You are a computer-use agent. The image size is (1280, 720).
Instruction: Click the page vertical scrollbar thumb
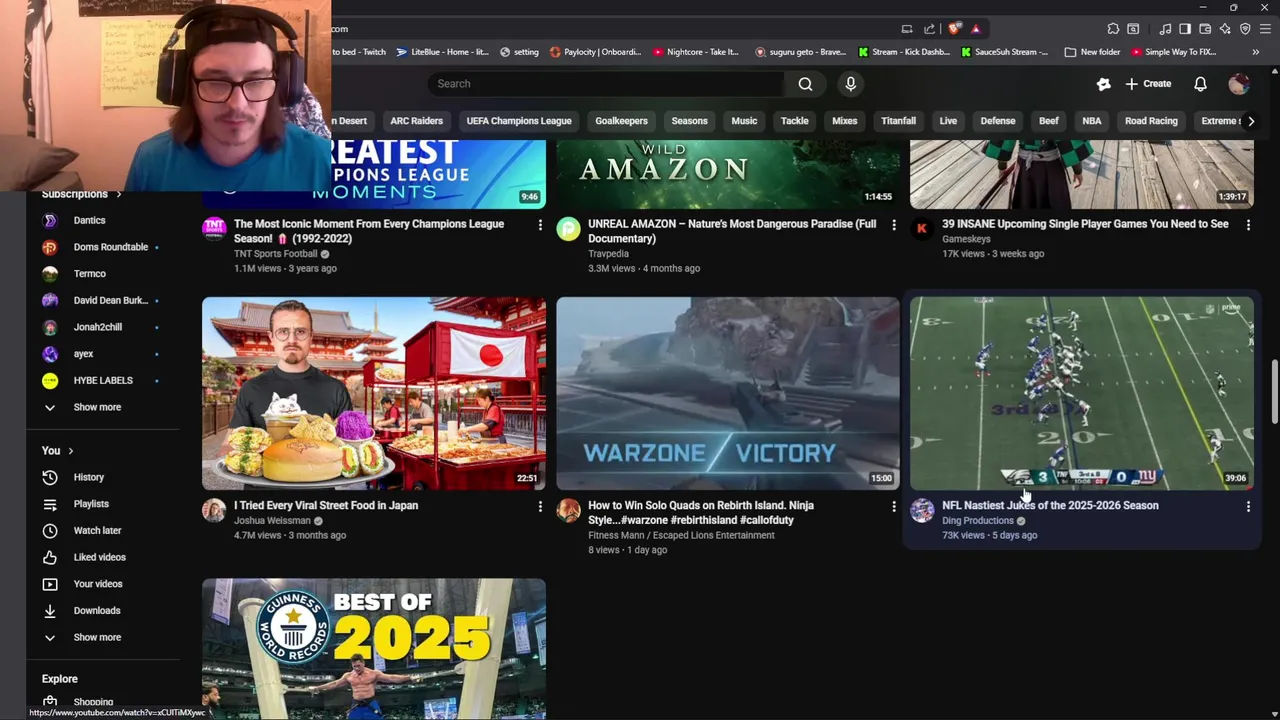(x=1274, y=392)
